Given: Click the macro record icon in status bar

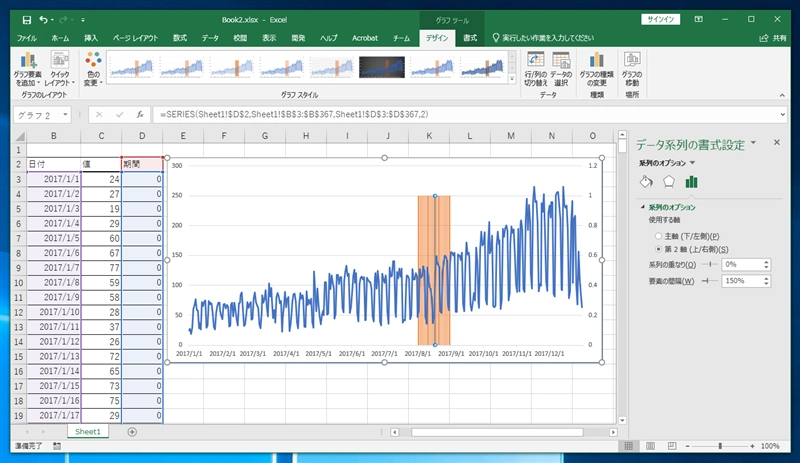Looking at the screenshot, I should (x=57, y=446).
